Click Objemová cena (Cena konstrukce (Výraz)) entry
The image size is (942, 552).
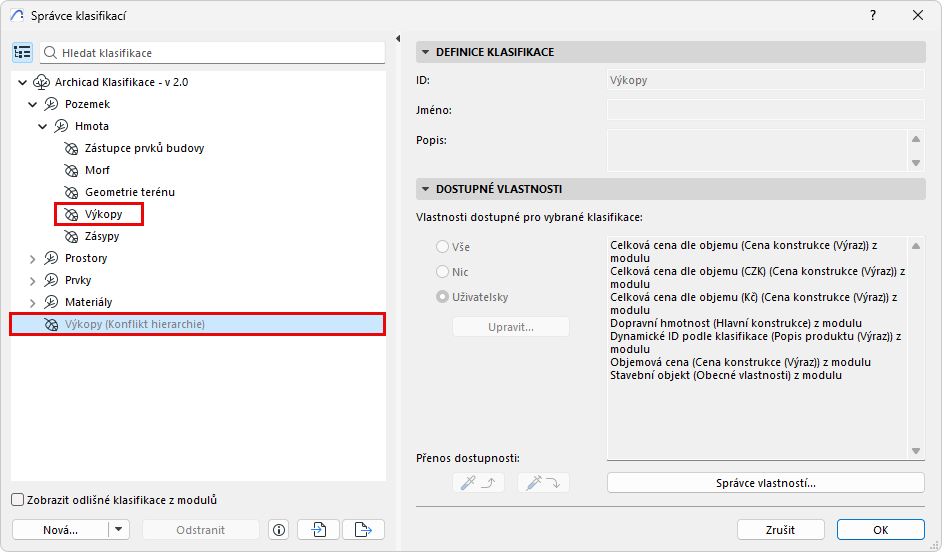coord(740,362)
